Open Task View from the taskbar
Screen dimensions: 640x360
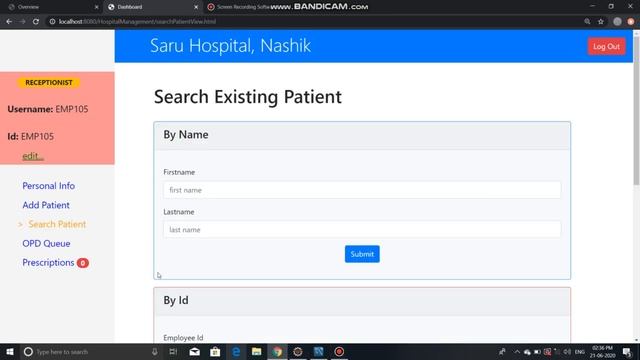tap(173, 351)
